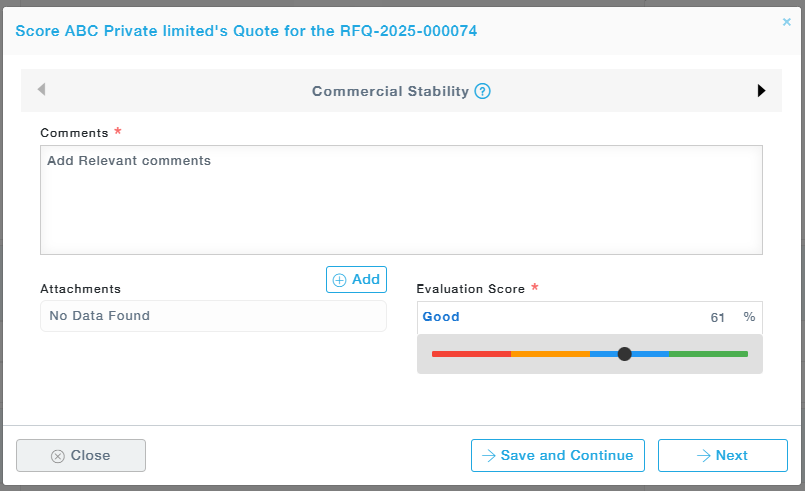
Task: Set score in the red slider segment
Action: pyautogui.click(x=471, y=354)
